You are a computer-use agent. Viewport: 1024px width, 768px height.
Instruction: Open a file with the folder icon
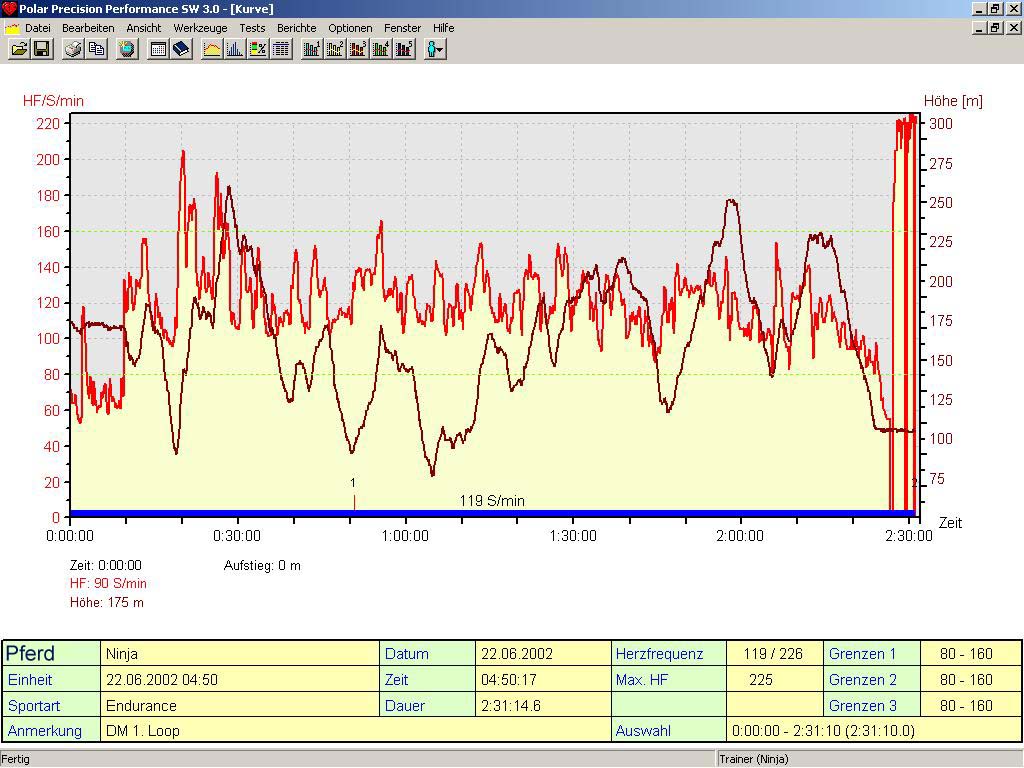20,49
